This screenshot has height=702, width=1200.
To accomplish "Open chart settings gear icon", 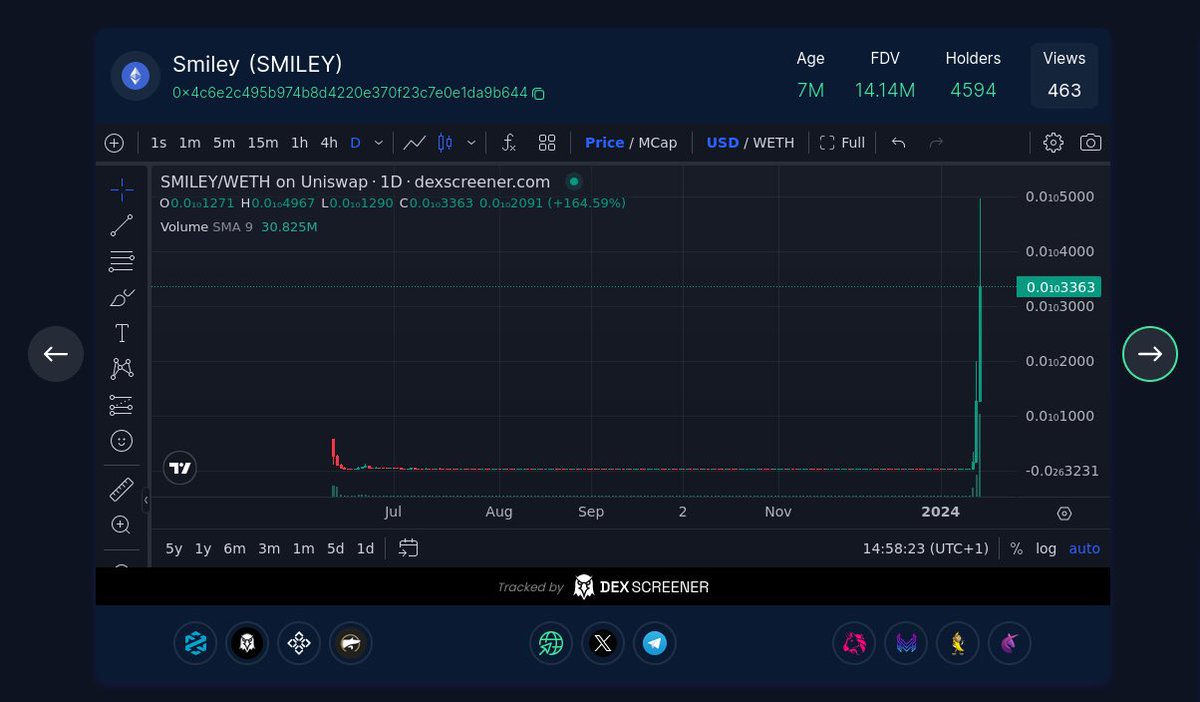I will (x=1053, y=143).
